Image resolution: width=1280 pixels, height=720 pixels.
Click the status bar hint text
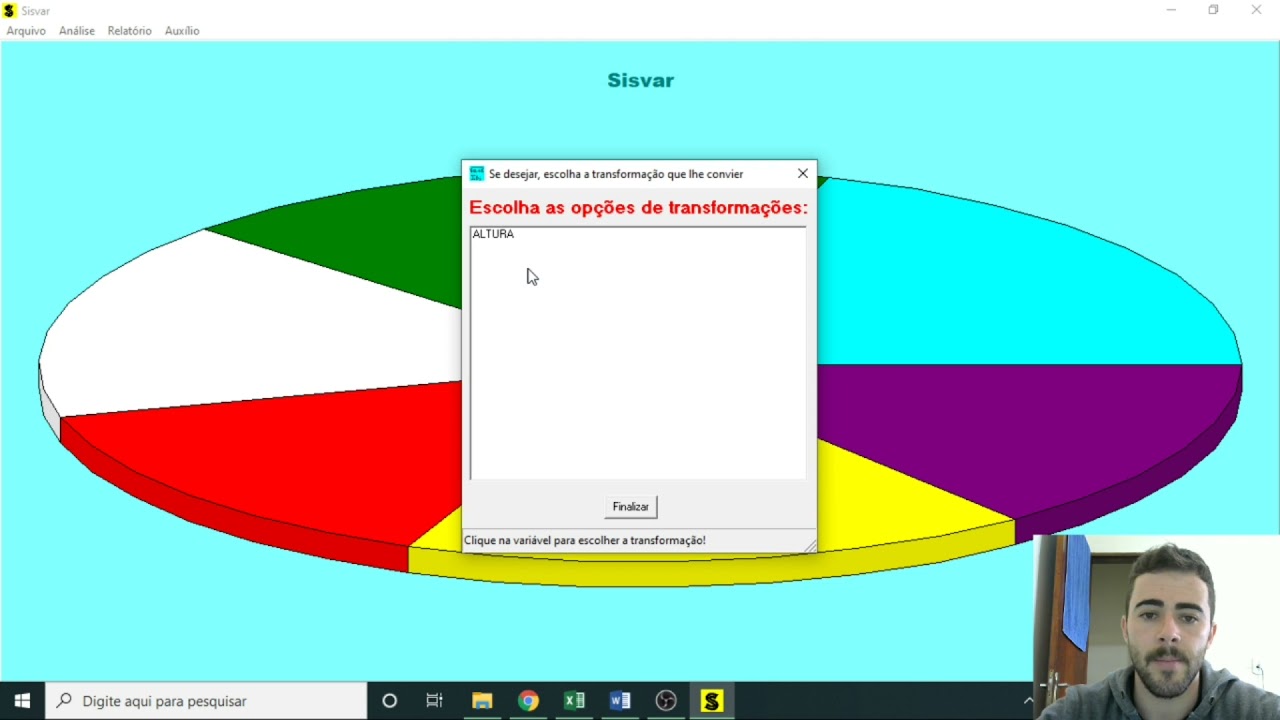[x=585, y=541]
